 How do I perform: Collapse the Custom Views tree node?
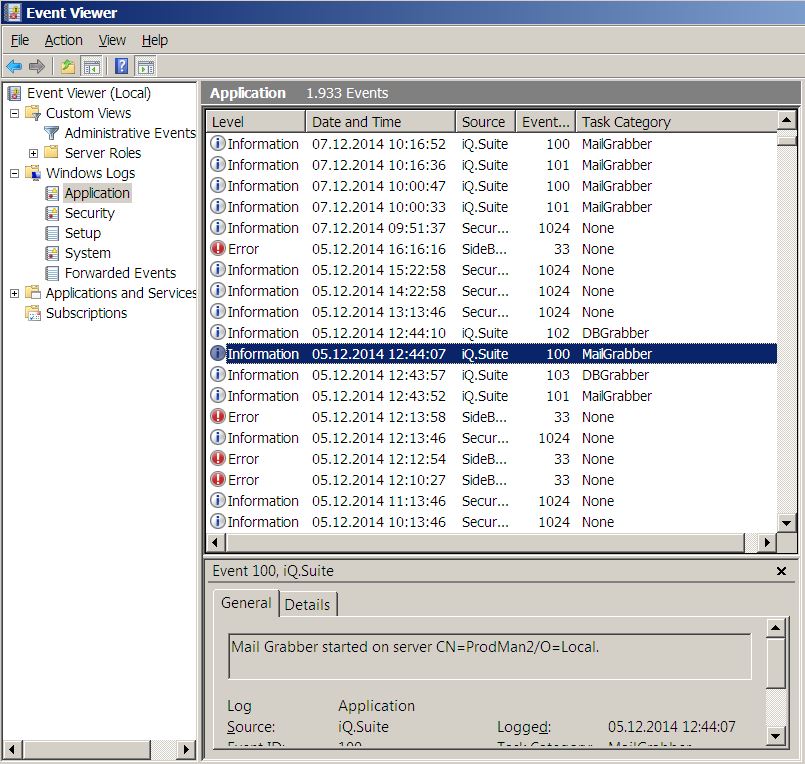click(15, 113)
